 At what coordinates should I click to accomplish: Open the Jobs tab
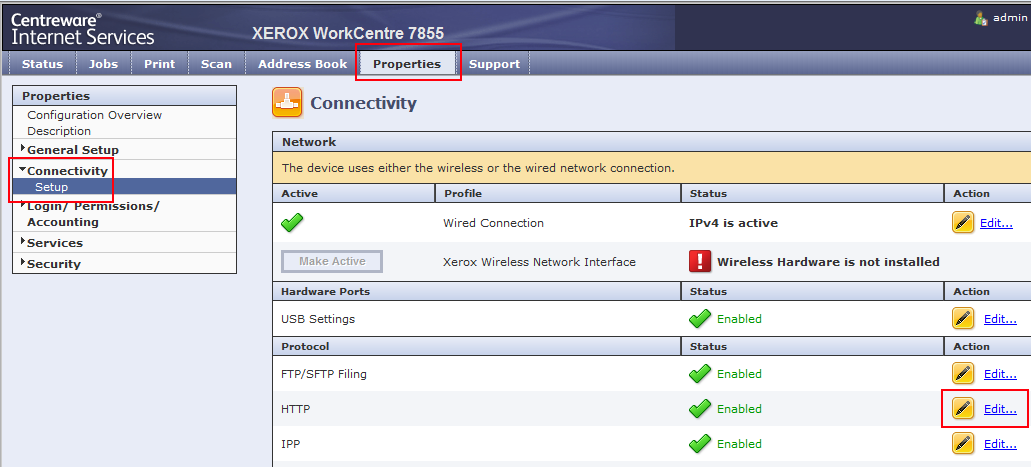[103, 64]
